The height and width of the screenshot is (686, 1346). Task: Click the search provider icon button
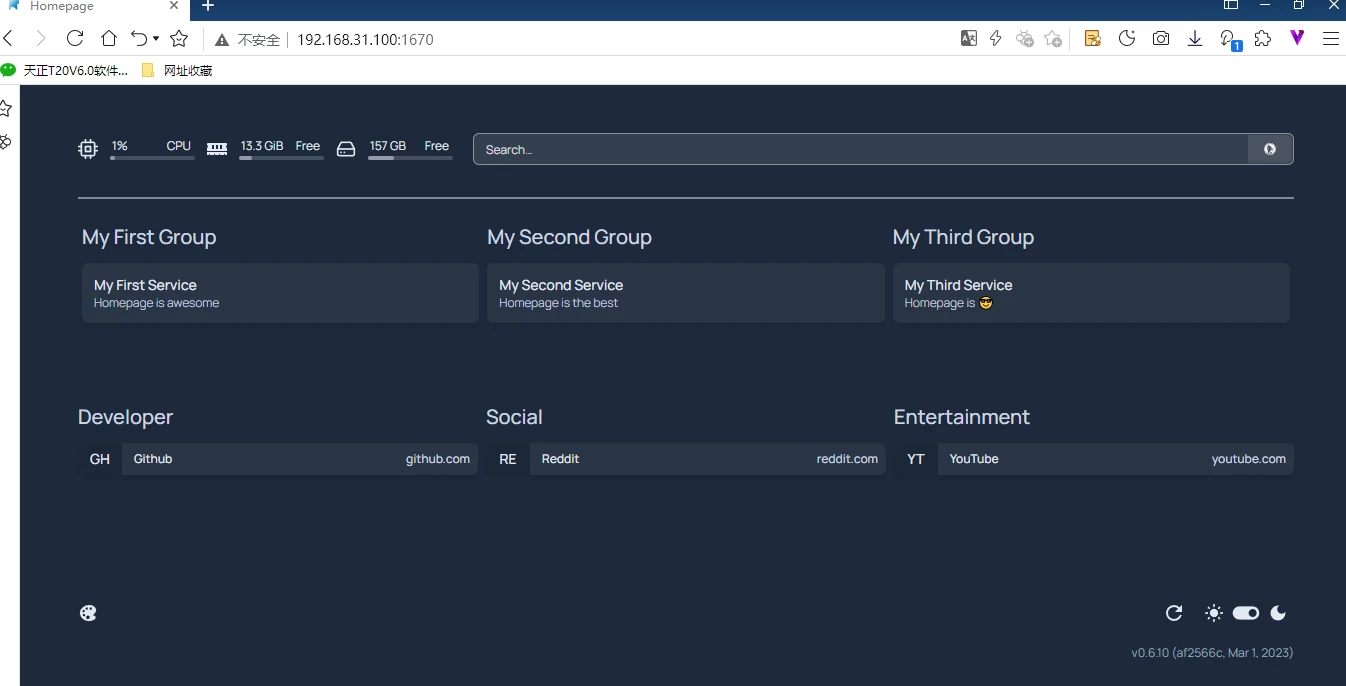[x=1270, y=149]
